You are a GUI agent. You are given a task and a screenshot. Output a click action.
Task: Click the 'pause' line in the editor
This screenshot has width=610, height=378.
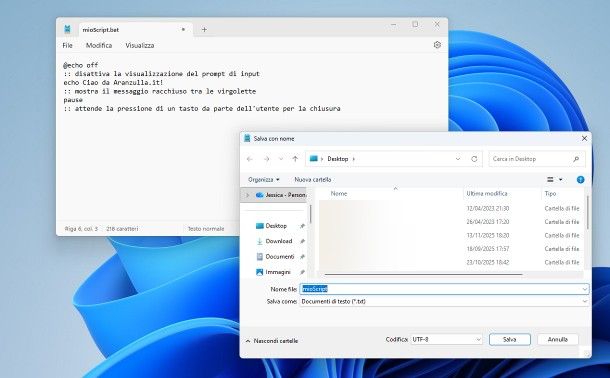(x=73, y=100)
